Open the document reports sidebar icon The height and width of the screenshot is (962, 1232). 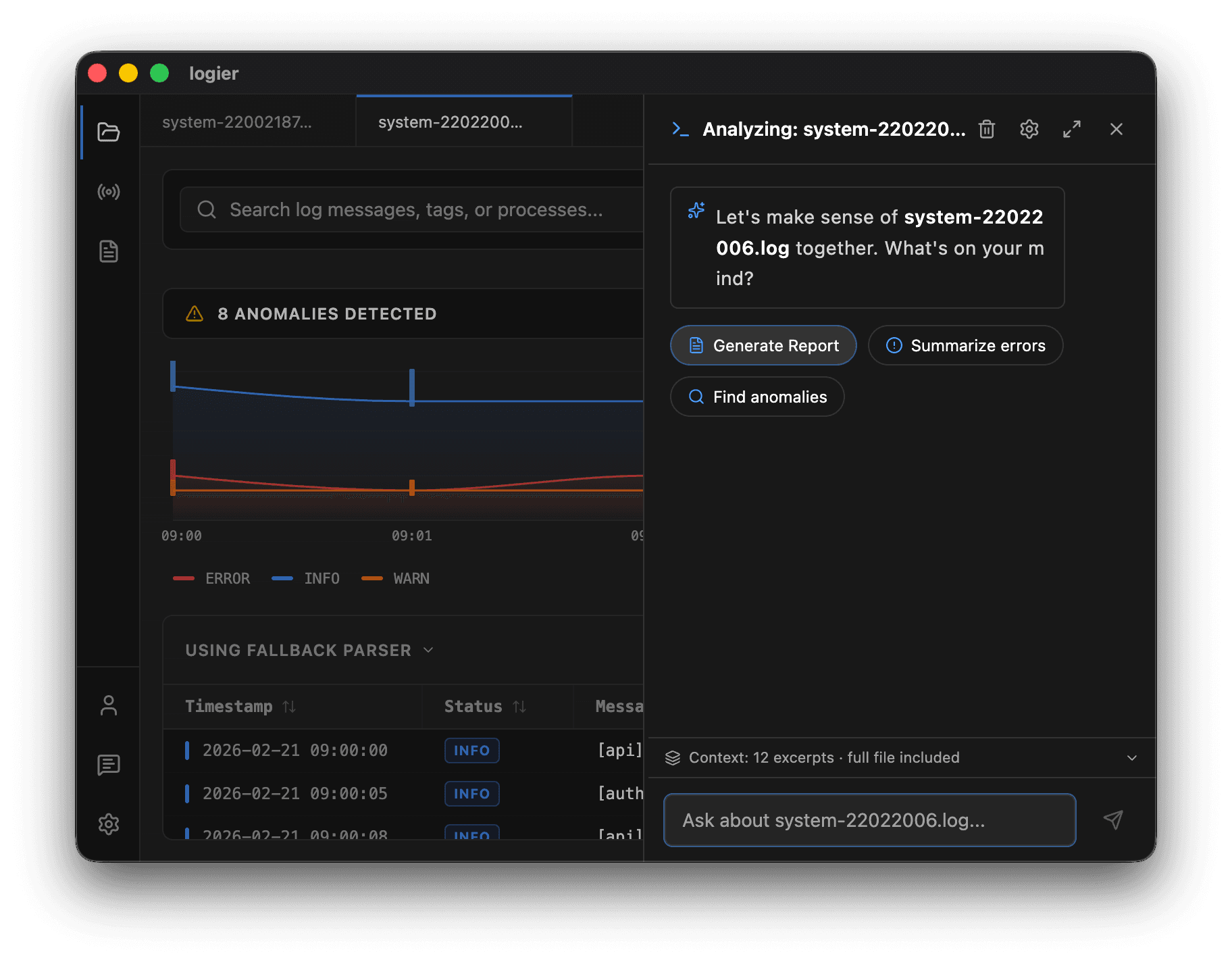tap(108, 251)
